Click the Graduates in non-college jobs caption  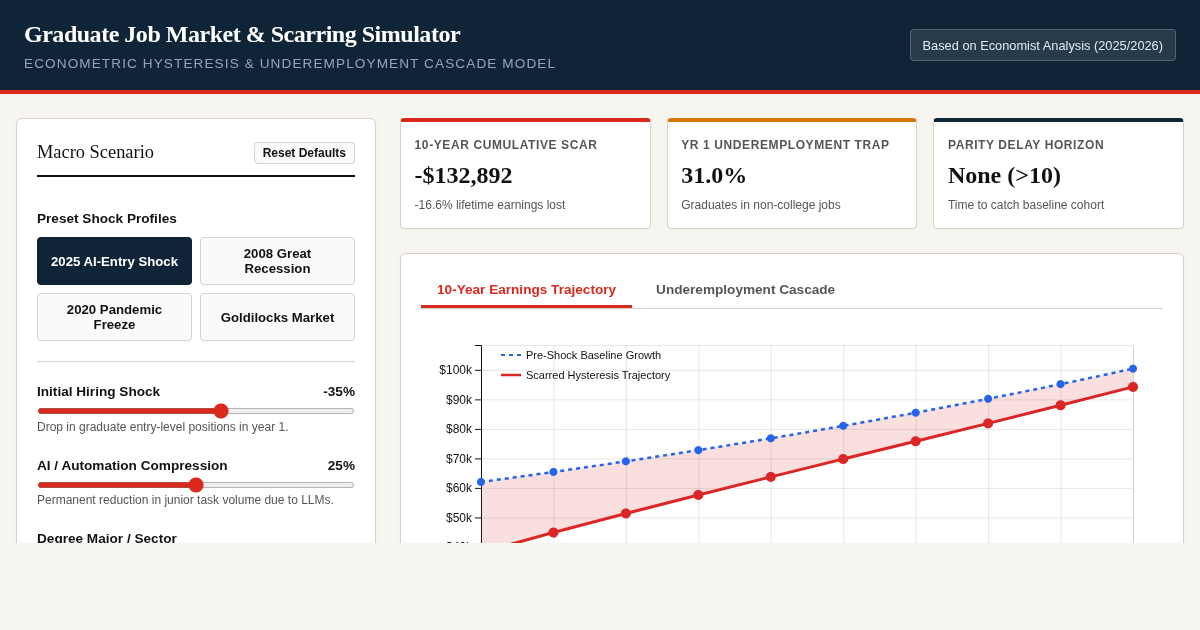[761, 205]
